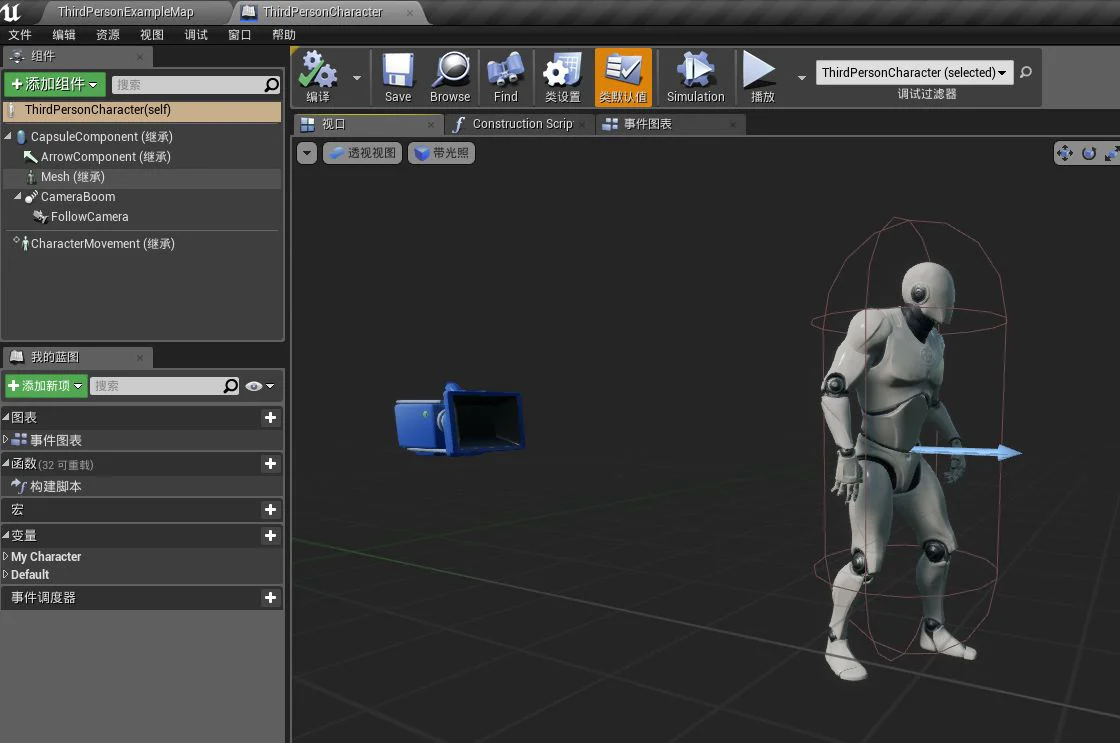Select CapsuleComponent in component tree
Viewport: 1120px width, 743px height.
point(101,136)
